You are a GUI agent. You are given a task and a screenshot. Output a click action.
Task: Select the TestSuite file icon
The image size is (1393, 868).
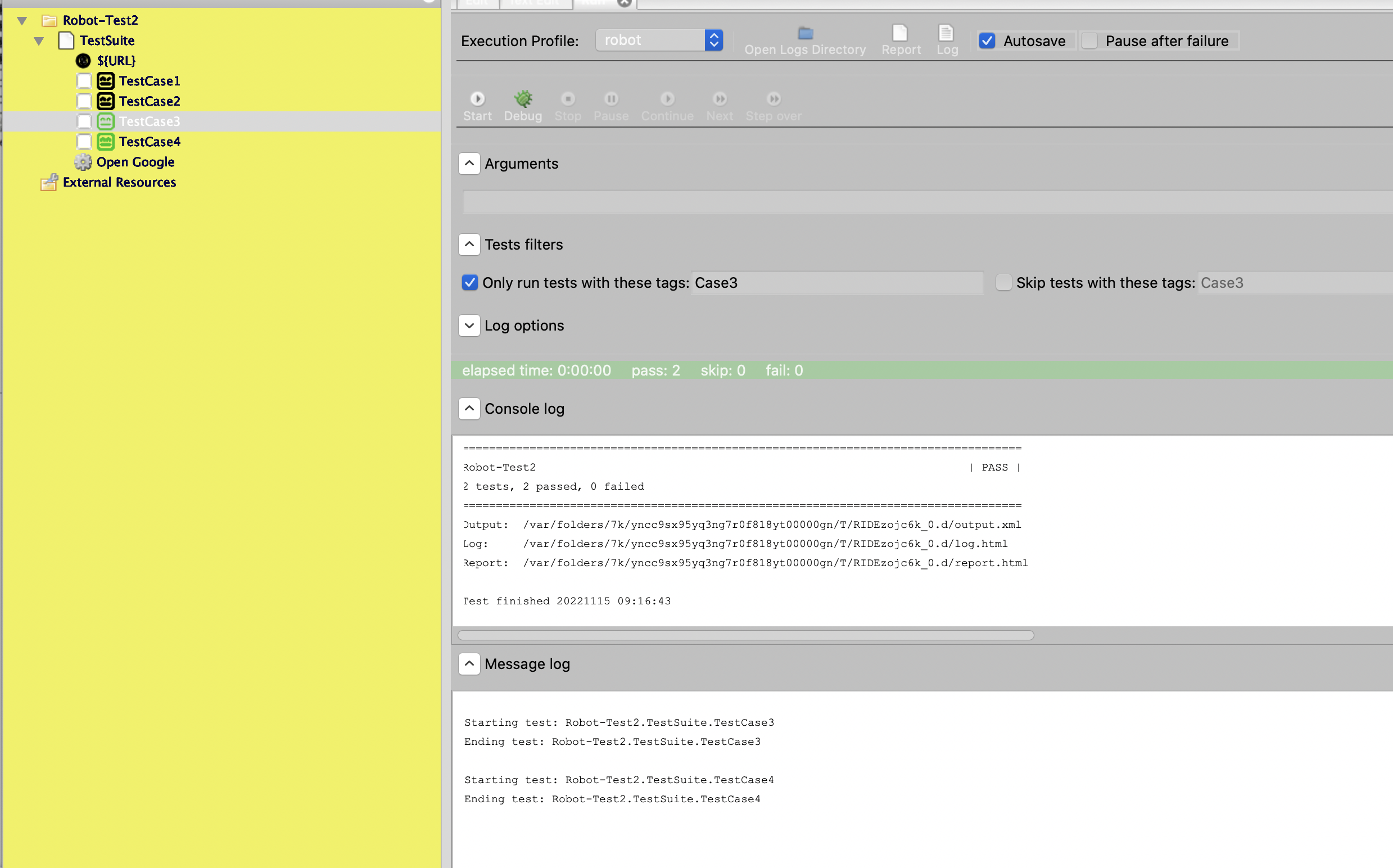pos(66,41)
